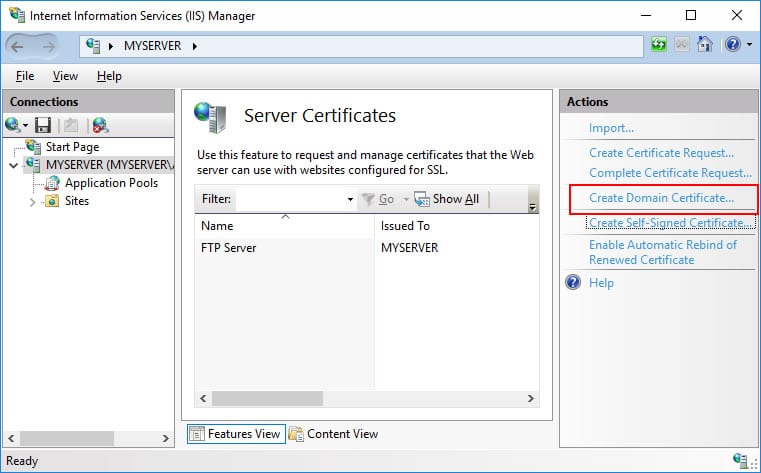Click Create Certificate Request... link
Image resolution: width=761 pixels, height=473 pixels.
click(x=662, y=153)
